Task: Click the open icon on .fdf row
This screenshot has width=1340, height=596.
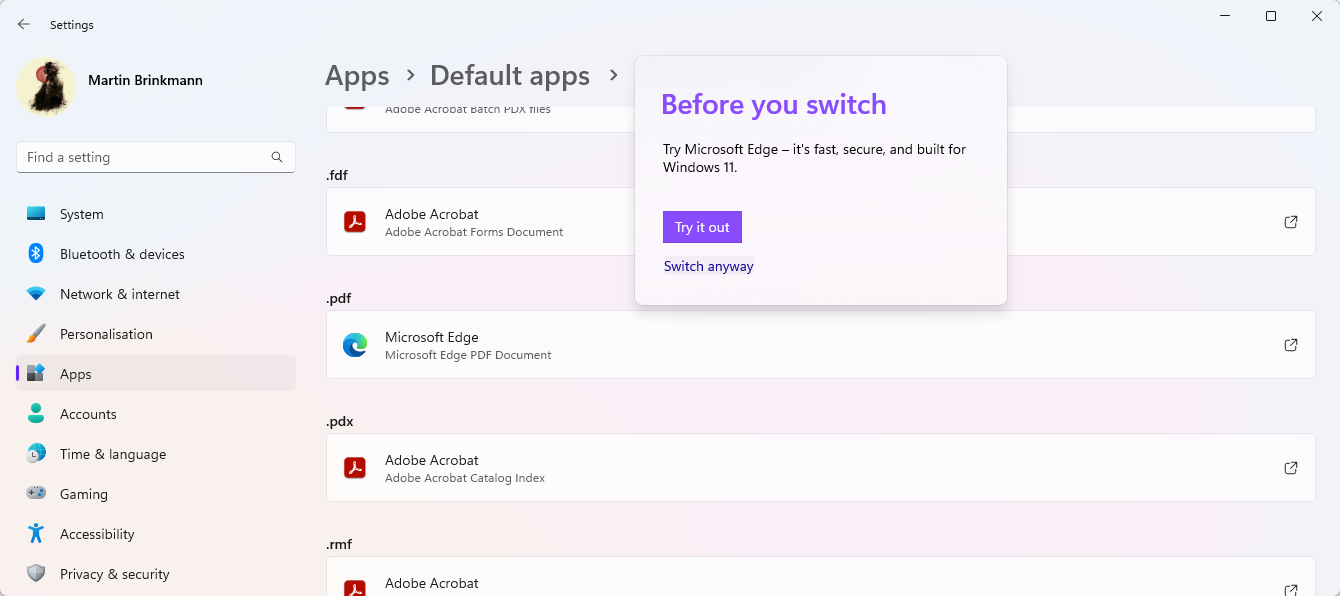Action: 1291,222
